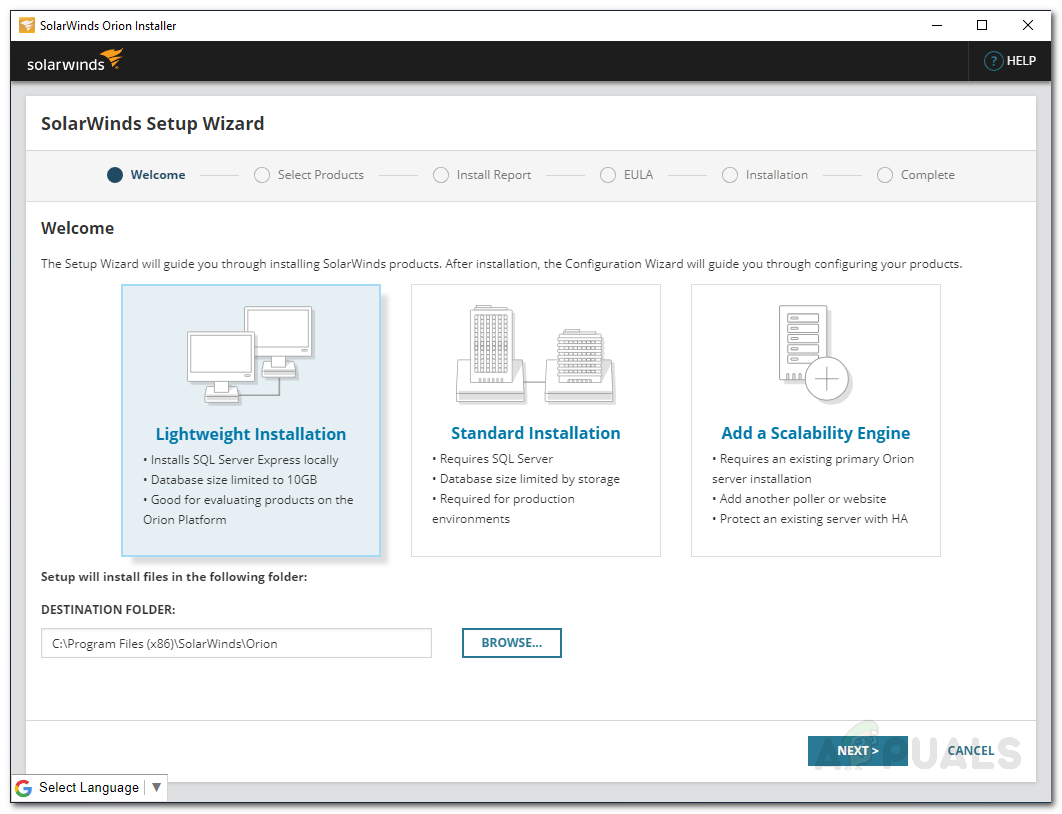Maximize the SolarWinds Orion Installer window
The image size is (1062, 814).
click(x=981, y=26)
